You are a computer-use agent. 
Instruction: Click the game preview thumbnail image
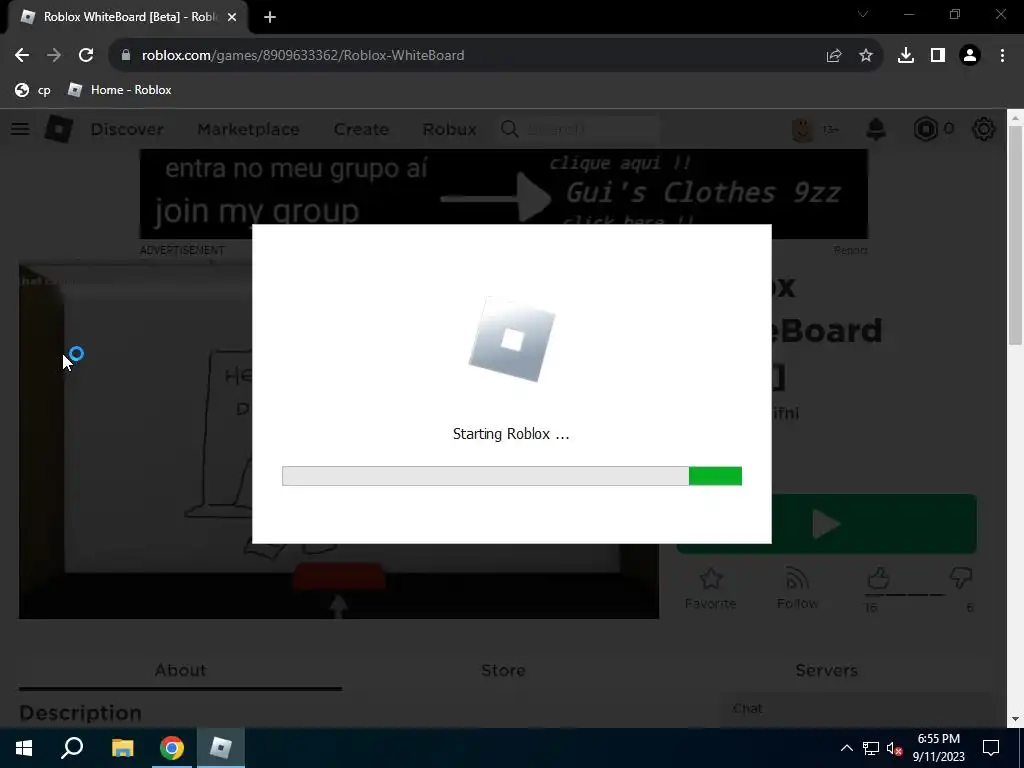coord(339,442)
